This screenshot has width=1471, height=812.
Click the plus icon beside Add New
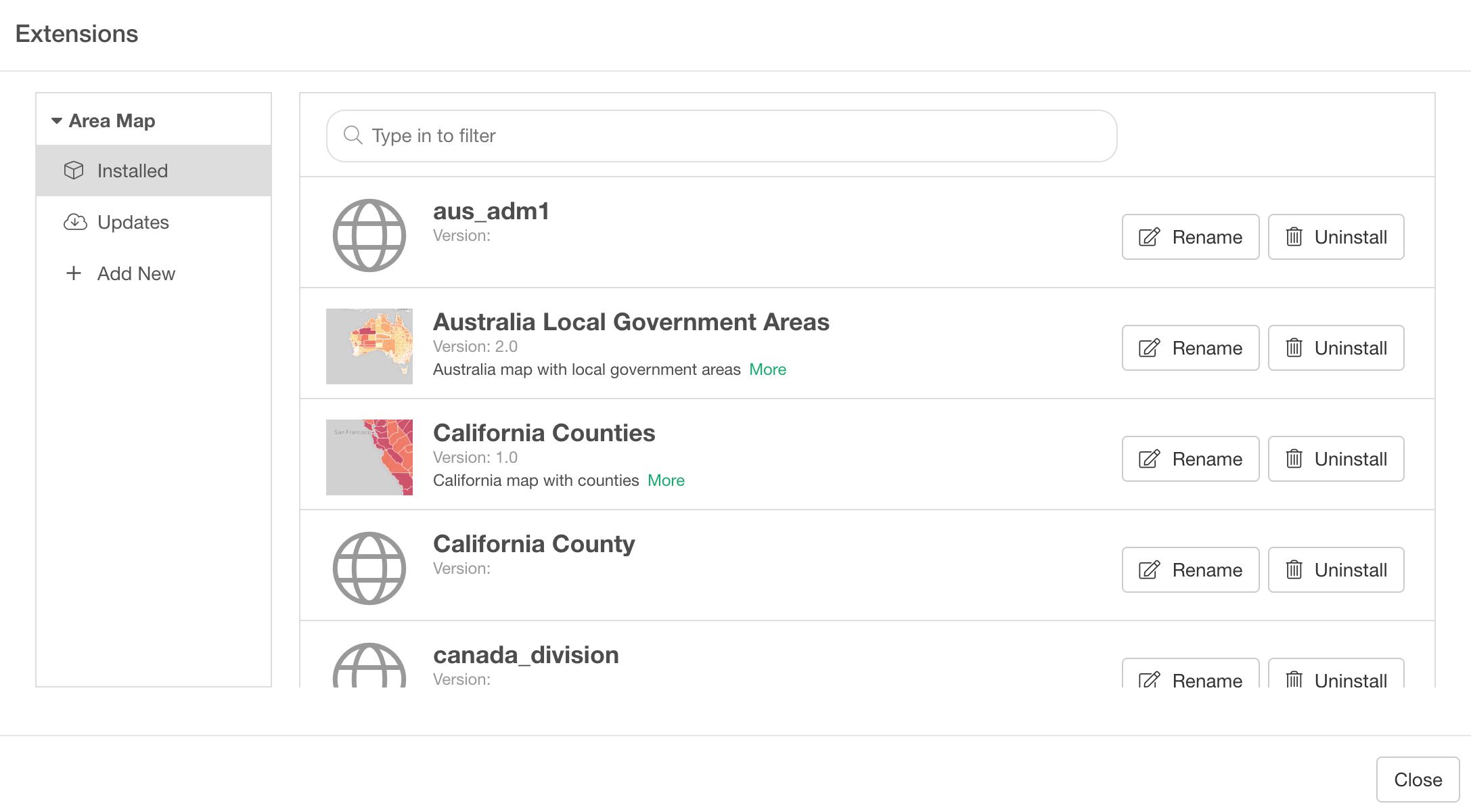pos(73,273)
